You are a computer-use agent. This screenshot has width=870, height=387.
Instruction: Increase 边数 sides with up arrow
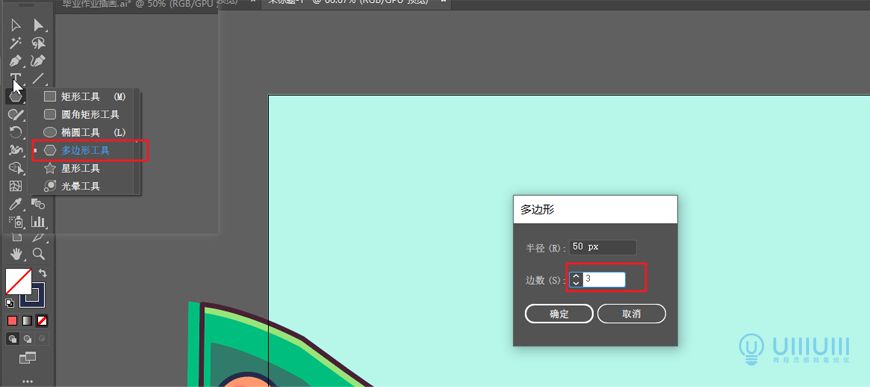click(x=576, y=276)
